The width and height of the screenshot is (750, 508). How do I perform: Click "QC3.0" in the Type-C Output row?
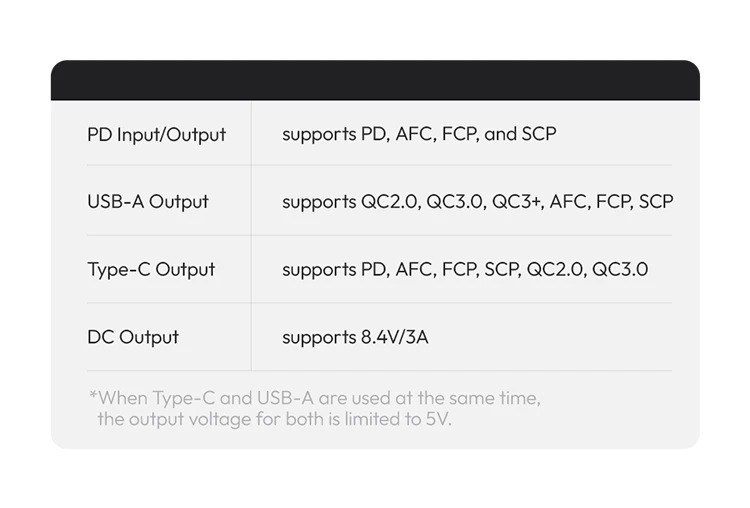tap(620, 269)
